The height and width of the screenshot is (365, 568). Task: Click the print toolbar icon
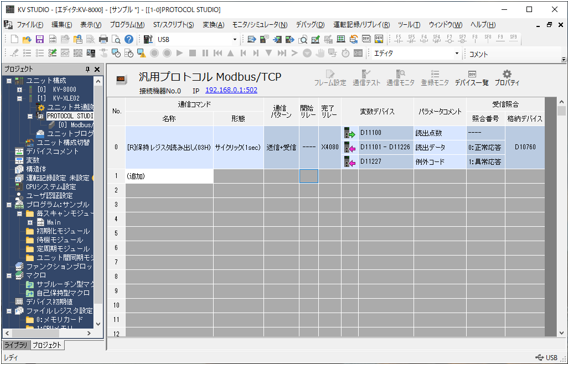(x=103, y=39)
